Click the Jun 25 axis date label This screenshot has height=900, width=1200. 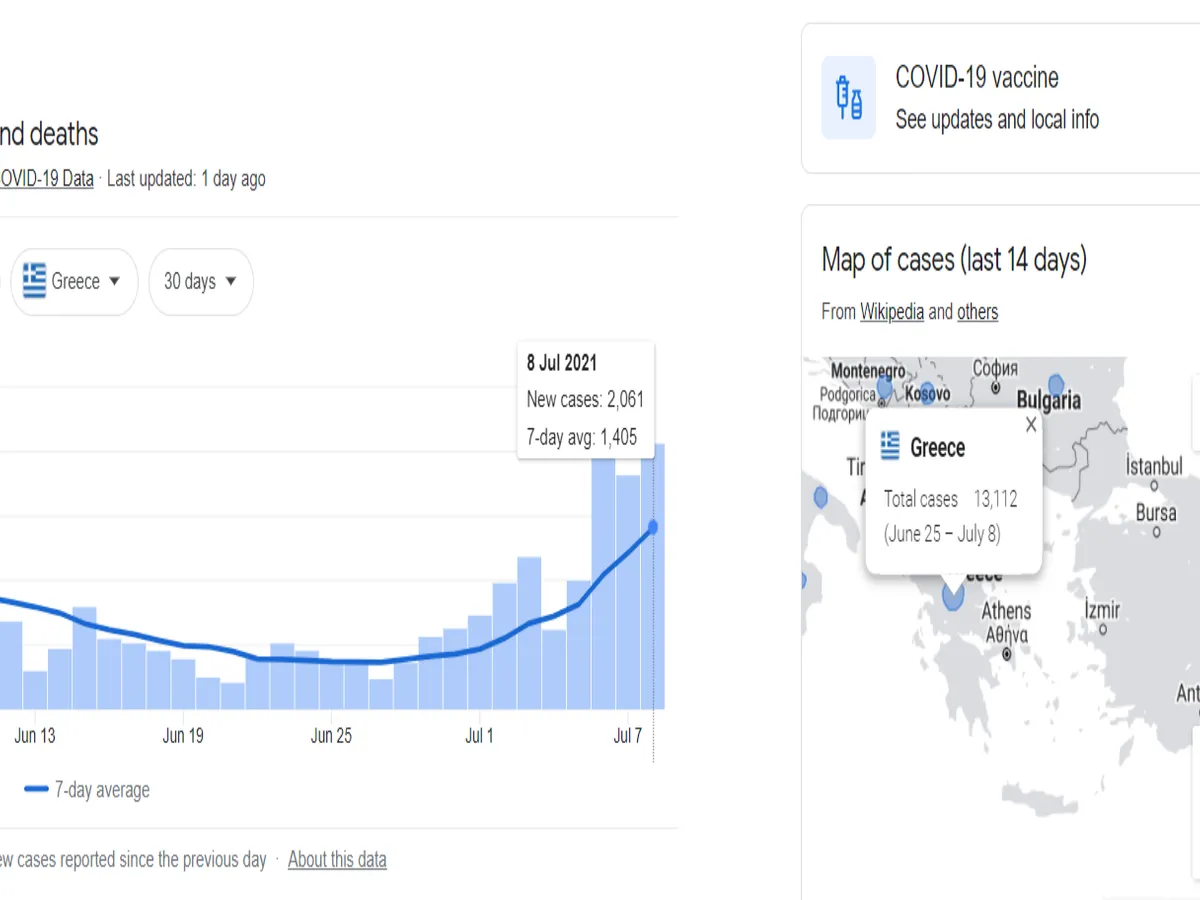tap(331, 736)
